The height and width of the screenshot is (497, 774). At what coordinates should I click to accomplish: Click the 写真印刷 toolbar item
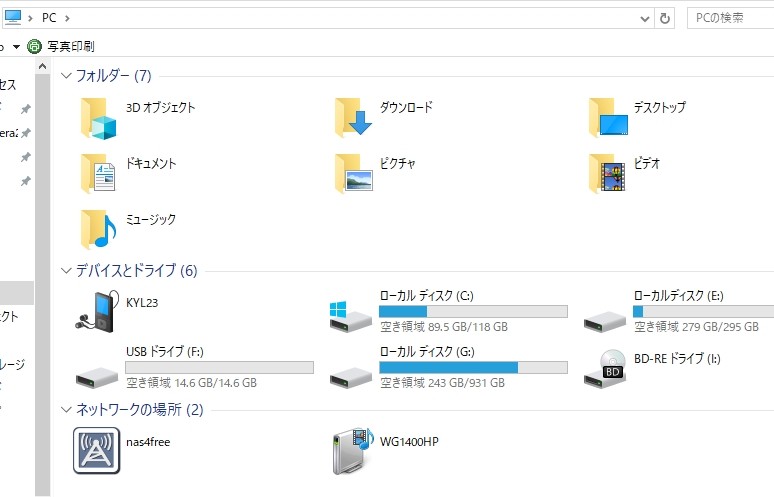click(61, 46)
